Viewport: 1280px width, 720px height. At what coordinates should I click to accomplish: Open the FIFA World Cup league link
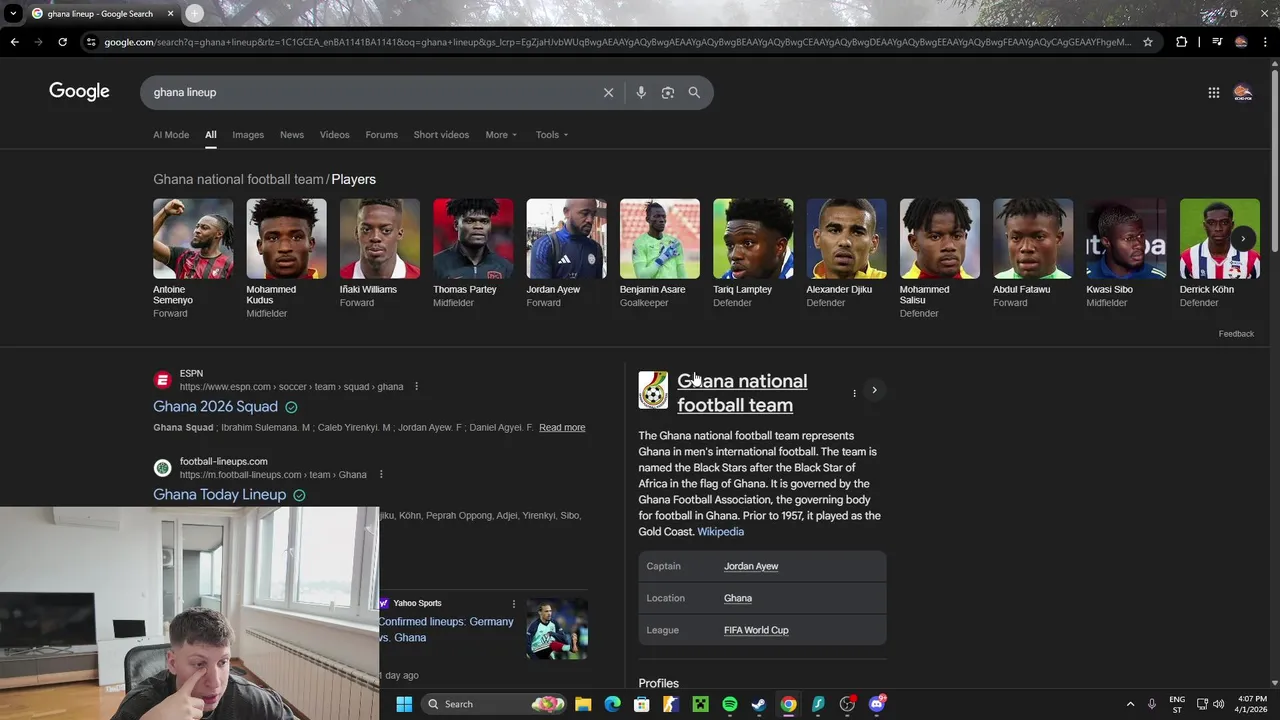tap(756, 630)
